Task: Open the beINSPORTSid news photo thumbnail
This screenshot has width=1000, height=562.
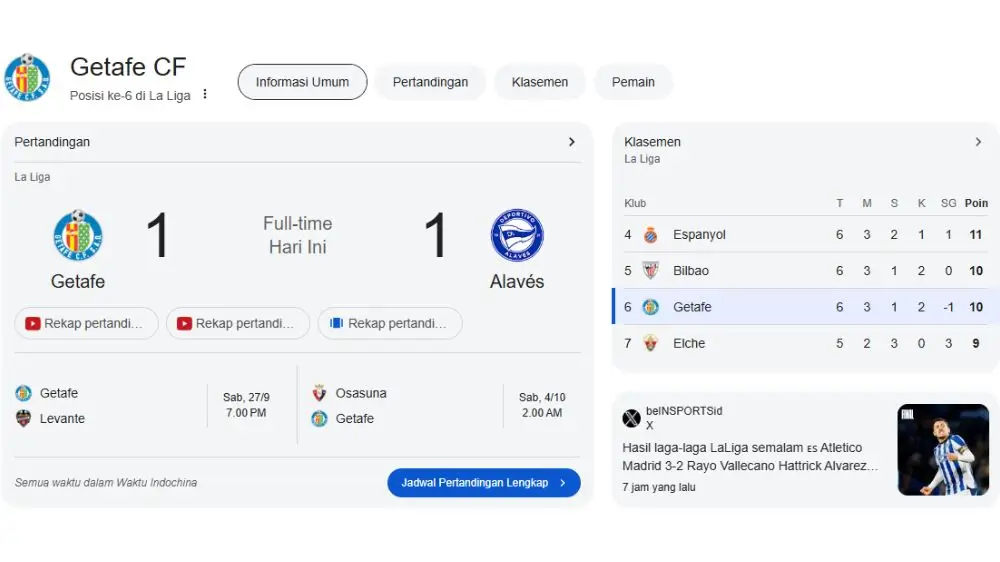Action: (943, 450)
